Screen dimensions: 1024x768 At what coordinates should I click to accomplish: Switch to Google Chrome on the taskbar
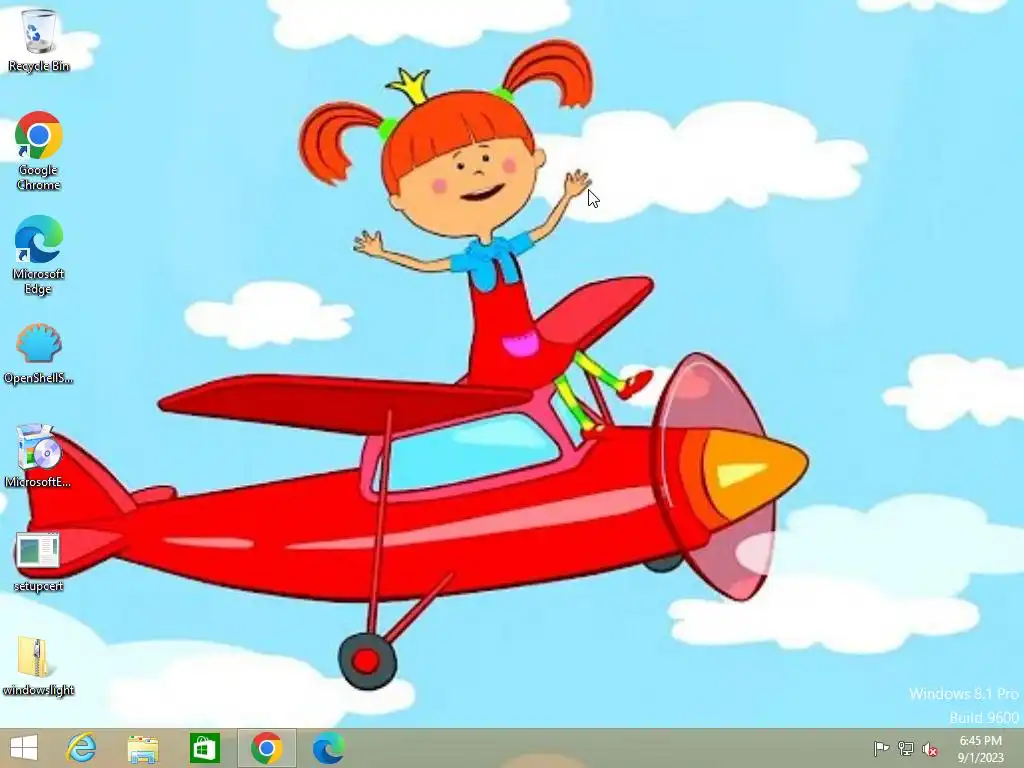tap(266, 748)
